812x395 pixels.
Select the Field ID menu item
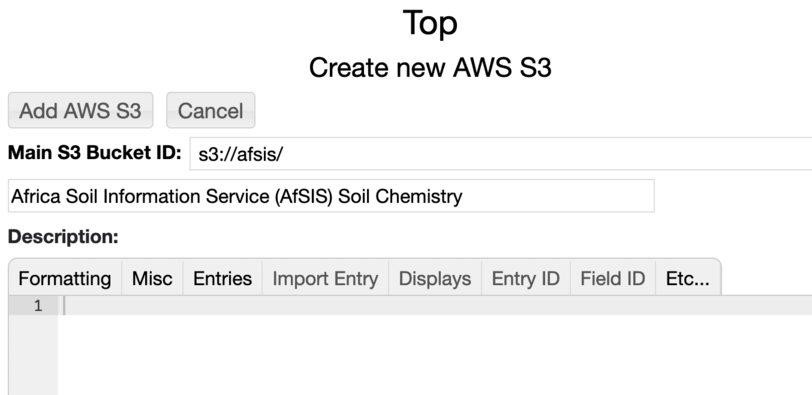coord(613,279)
